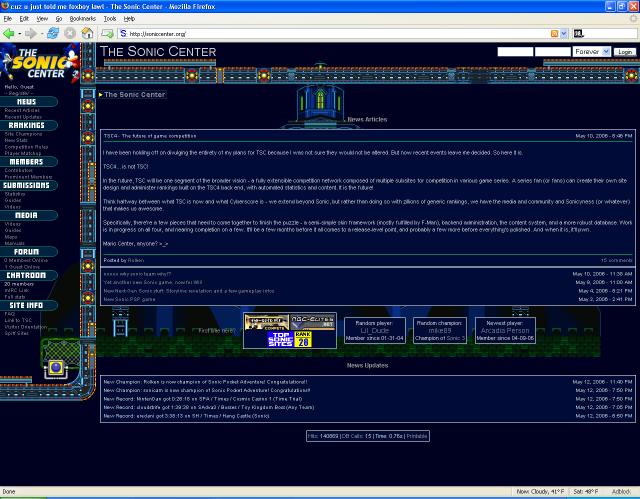Click the Stop loading icon
Screen dimensions: 640x499
tap(70, 33)
